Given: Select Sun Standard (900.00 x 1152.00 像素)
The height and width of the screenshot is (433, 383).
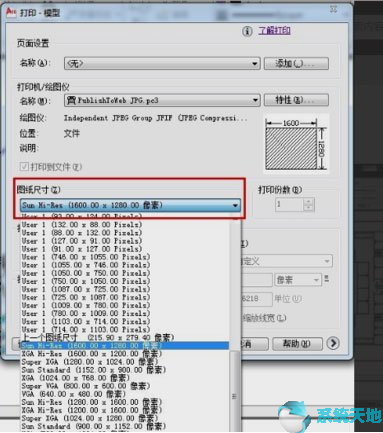Looking at the screenshot, I should [125, 426].
